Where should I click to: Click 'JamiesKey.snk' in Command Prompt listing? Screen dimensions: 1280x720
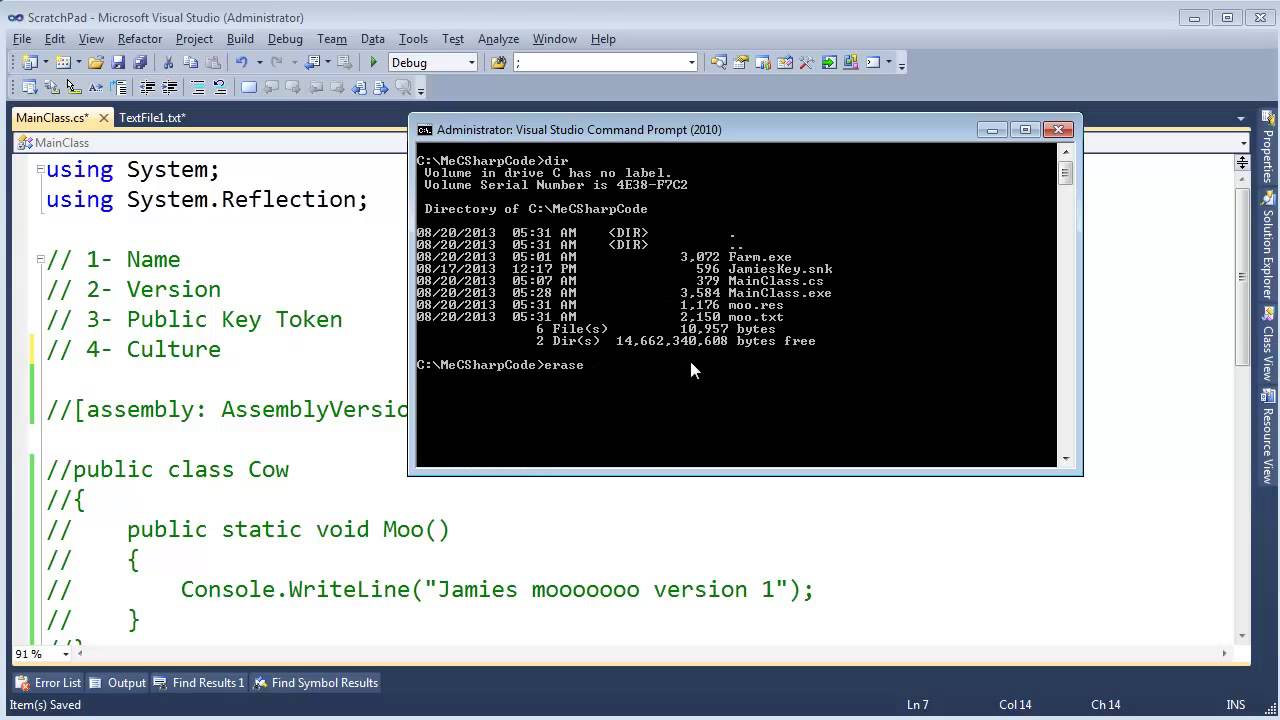click(780, 269)
